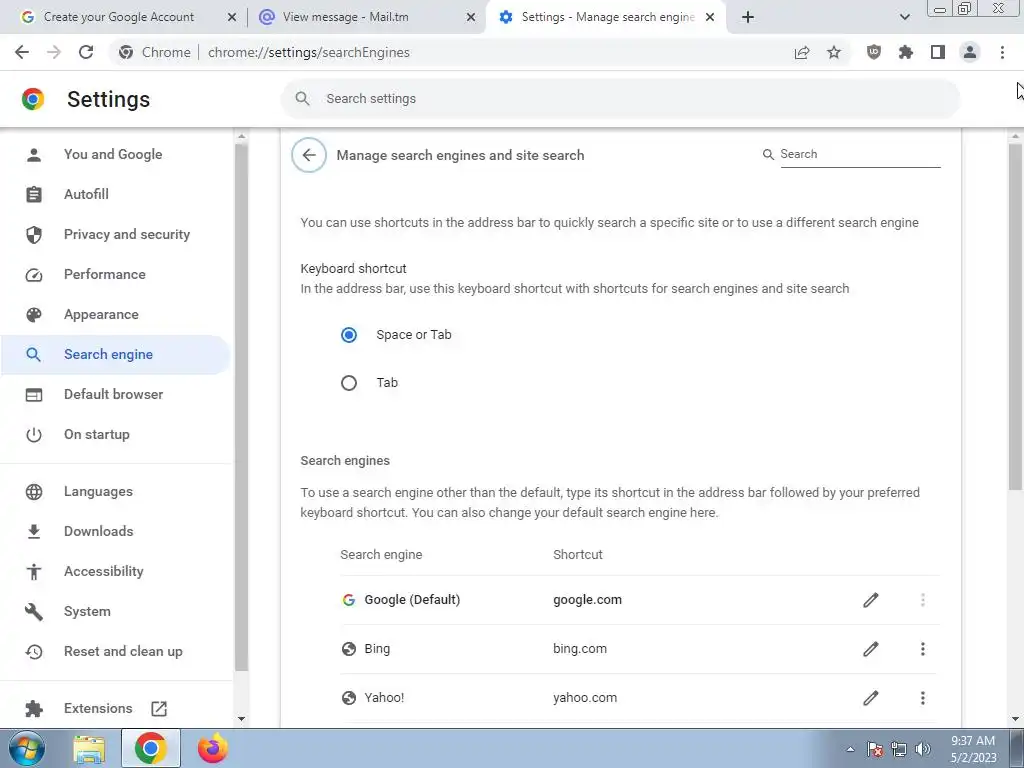Screen dimensions: 1024x768
Task: Launch Firefox from the taskbar
Action: pos(213,748)
